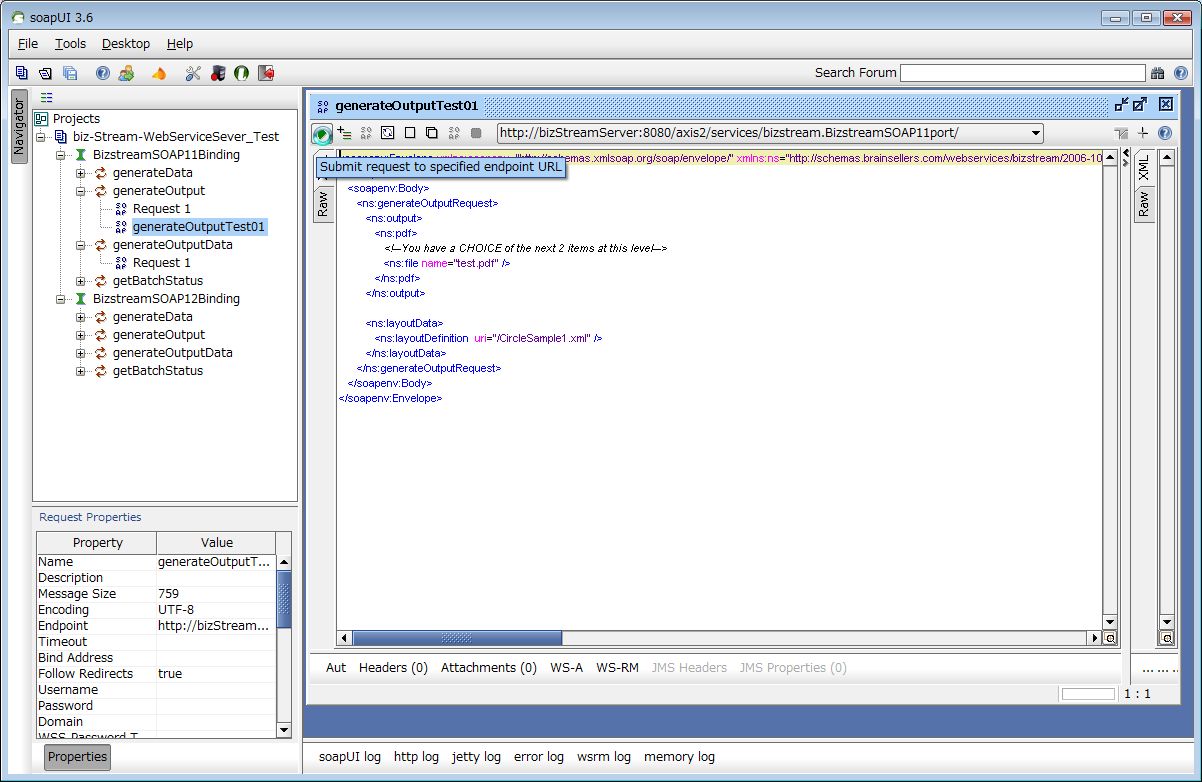Open the WS-RM tab
Viewport: 1202px width, 782px height.
617,667
